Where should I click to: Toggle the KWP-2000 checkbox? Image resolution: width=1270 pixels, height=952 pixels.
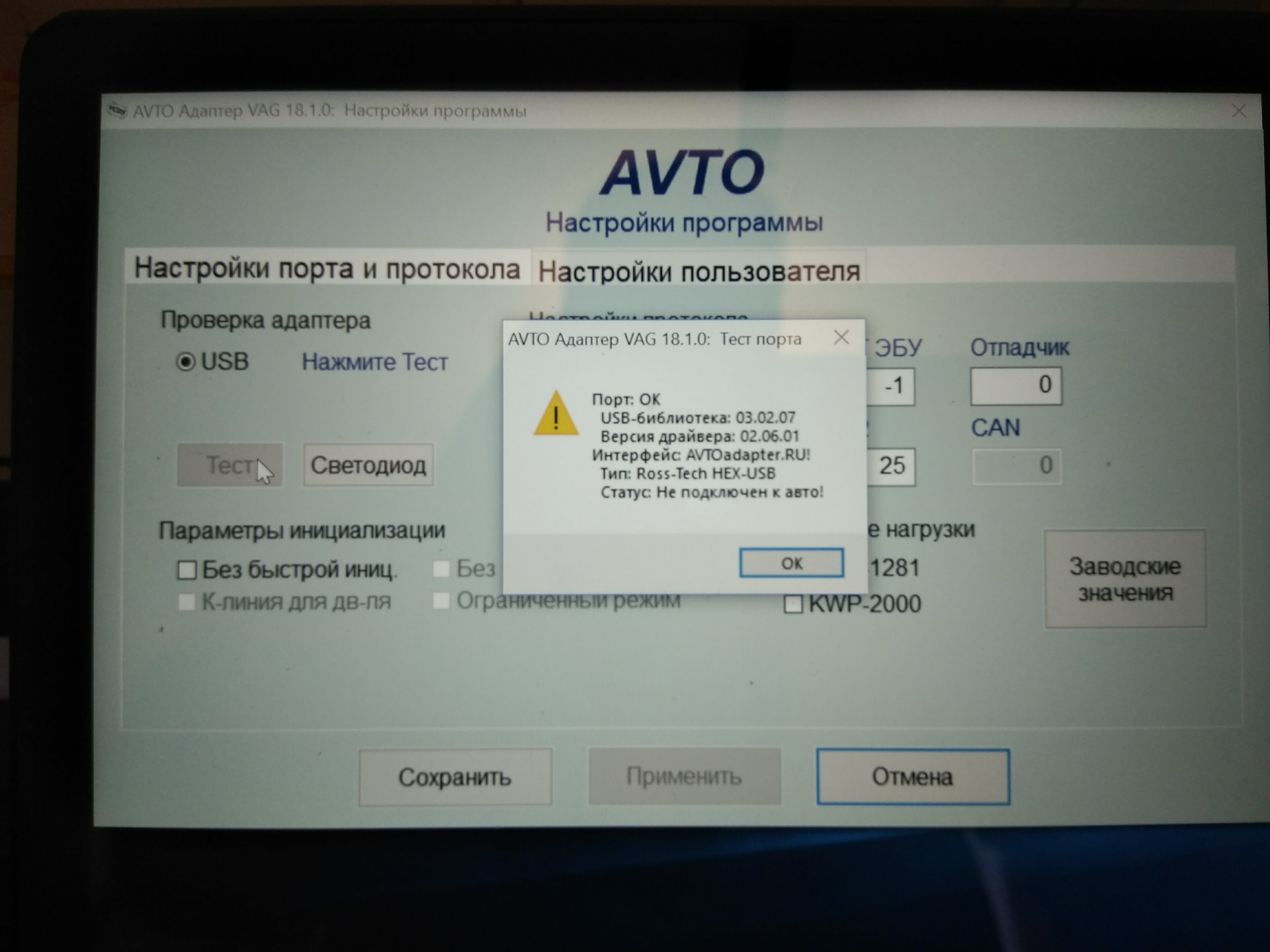[793, 604]
